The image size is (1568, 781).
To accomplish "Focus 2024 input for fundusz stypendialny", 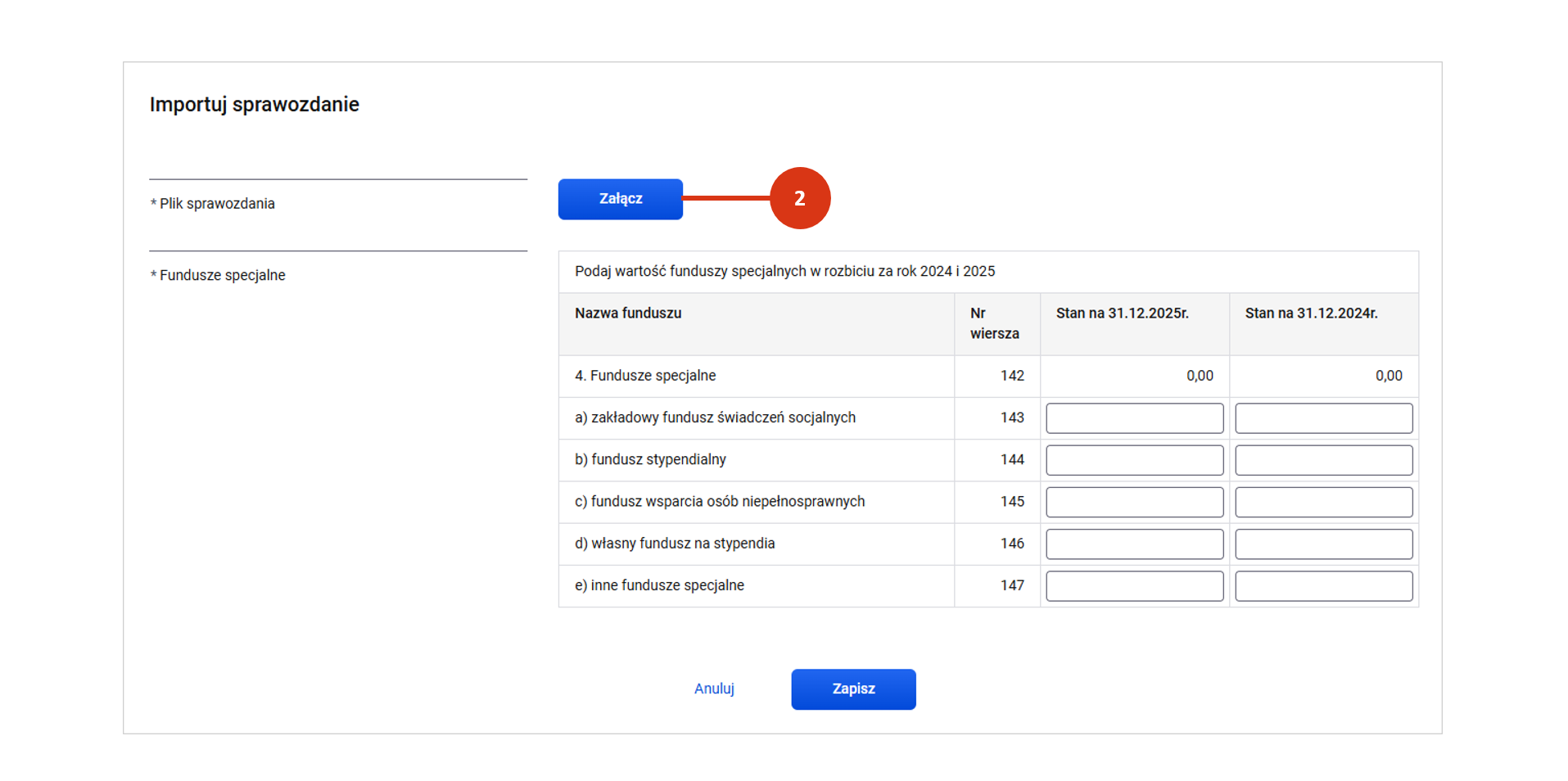I will point(1323,460).
